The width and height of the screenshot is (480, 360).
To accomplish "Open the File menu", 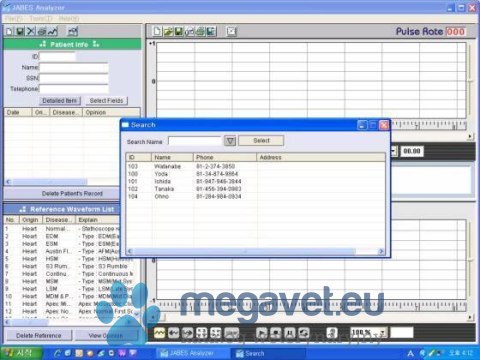I will coord(14,18).
